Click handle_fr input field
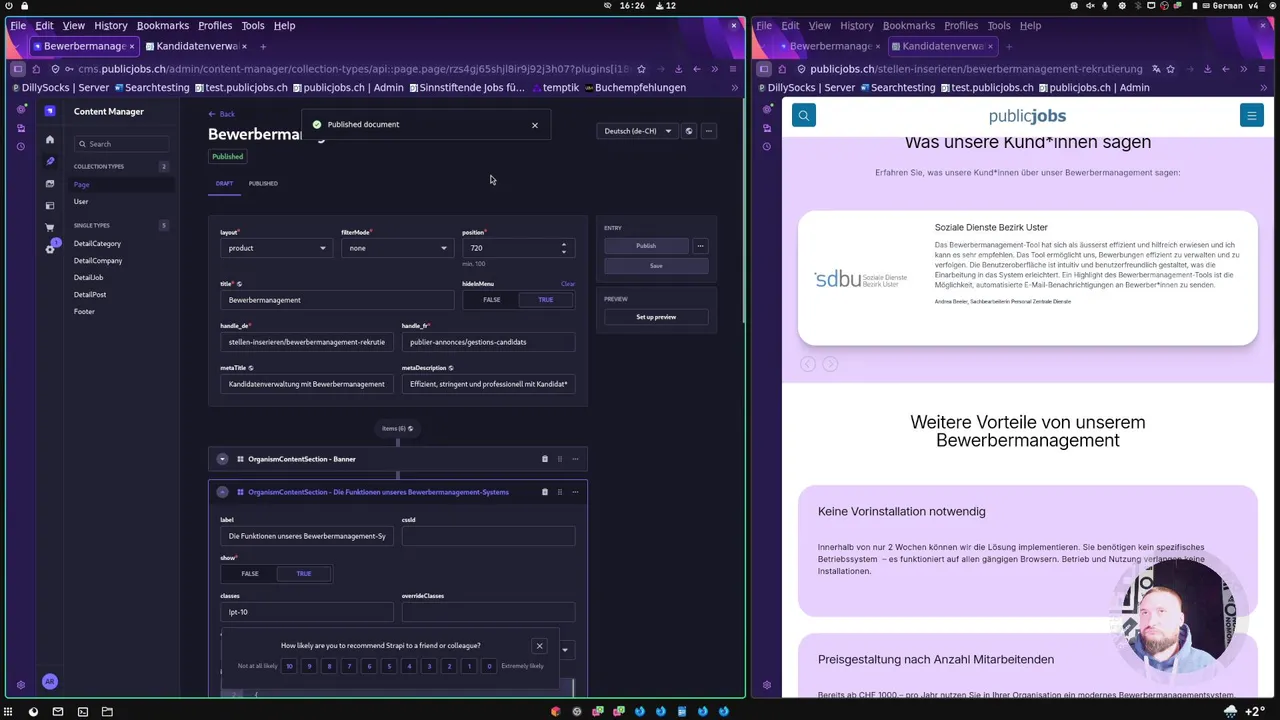1280x720 pixels. [488, 342]
